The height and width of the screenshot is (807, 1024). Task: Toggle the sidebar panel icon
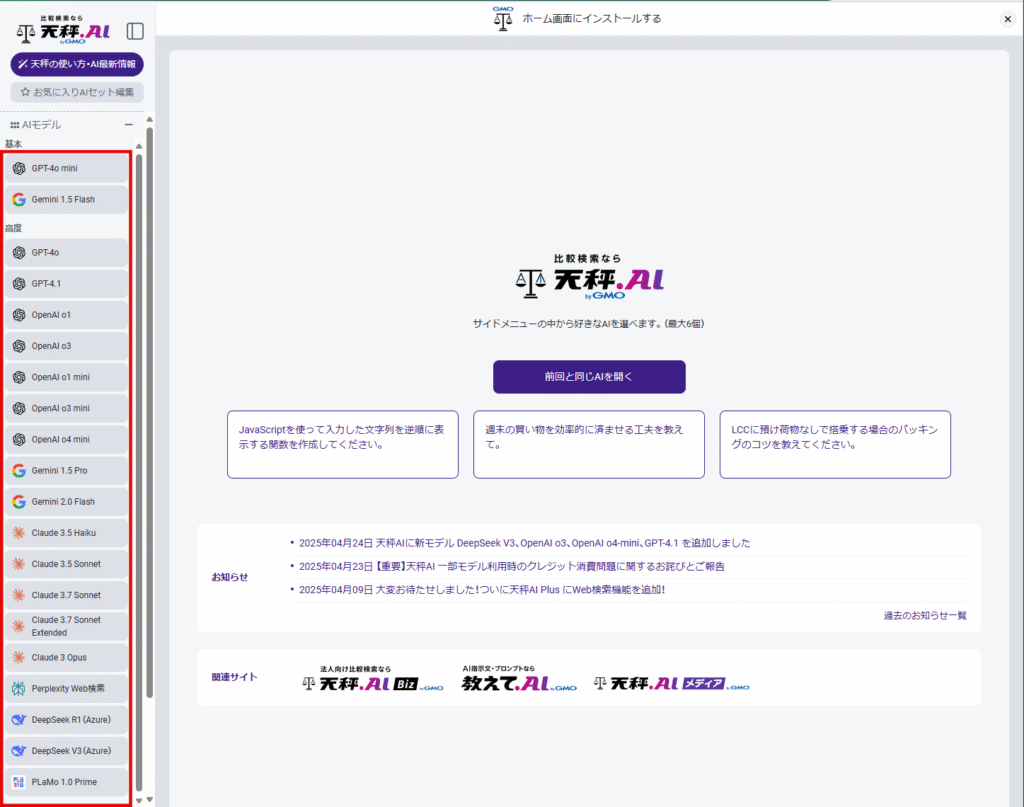click(135, 31)
